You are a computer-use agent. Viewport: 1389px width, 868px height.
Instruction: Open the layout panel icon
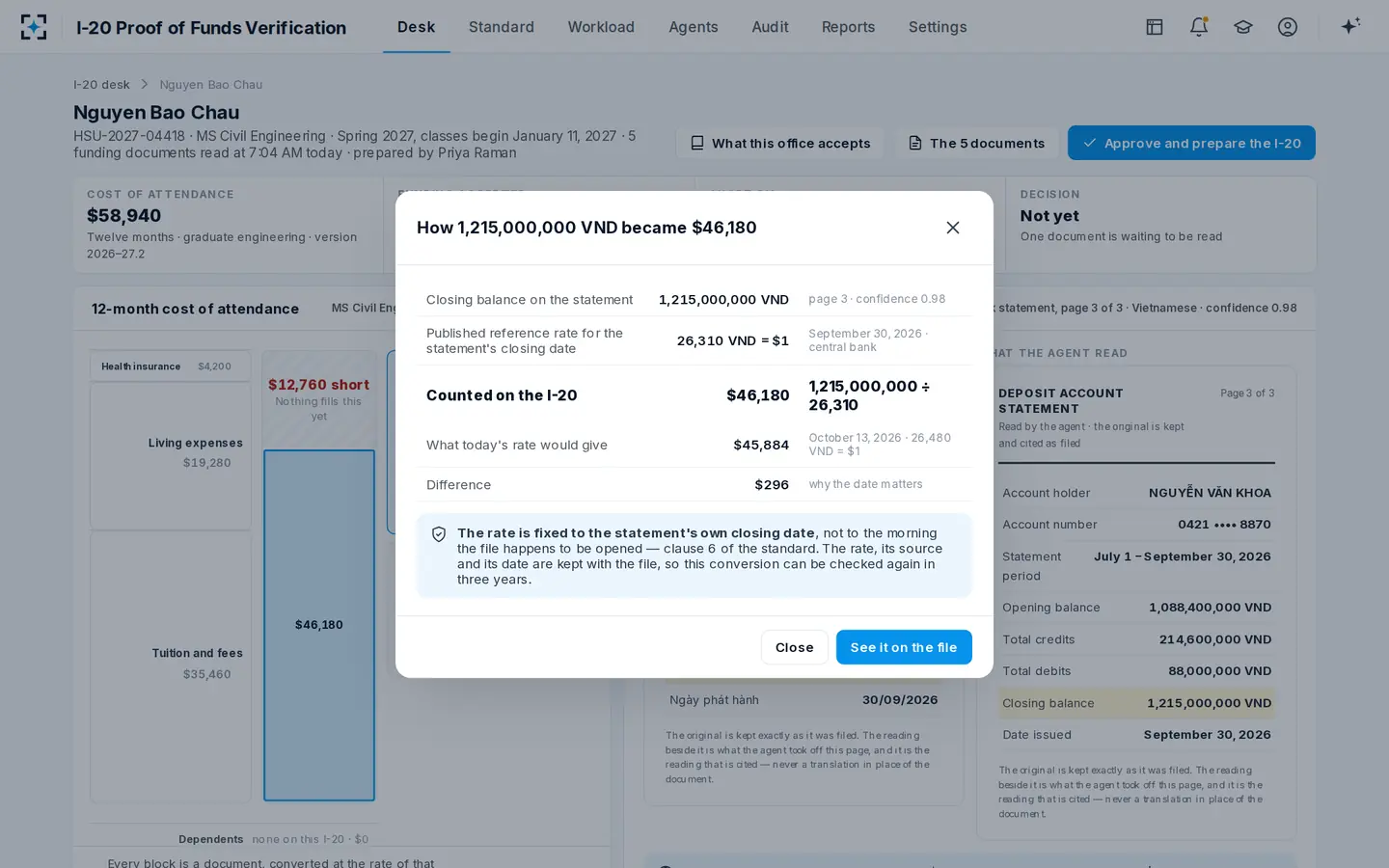[x=1154, y=27]
